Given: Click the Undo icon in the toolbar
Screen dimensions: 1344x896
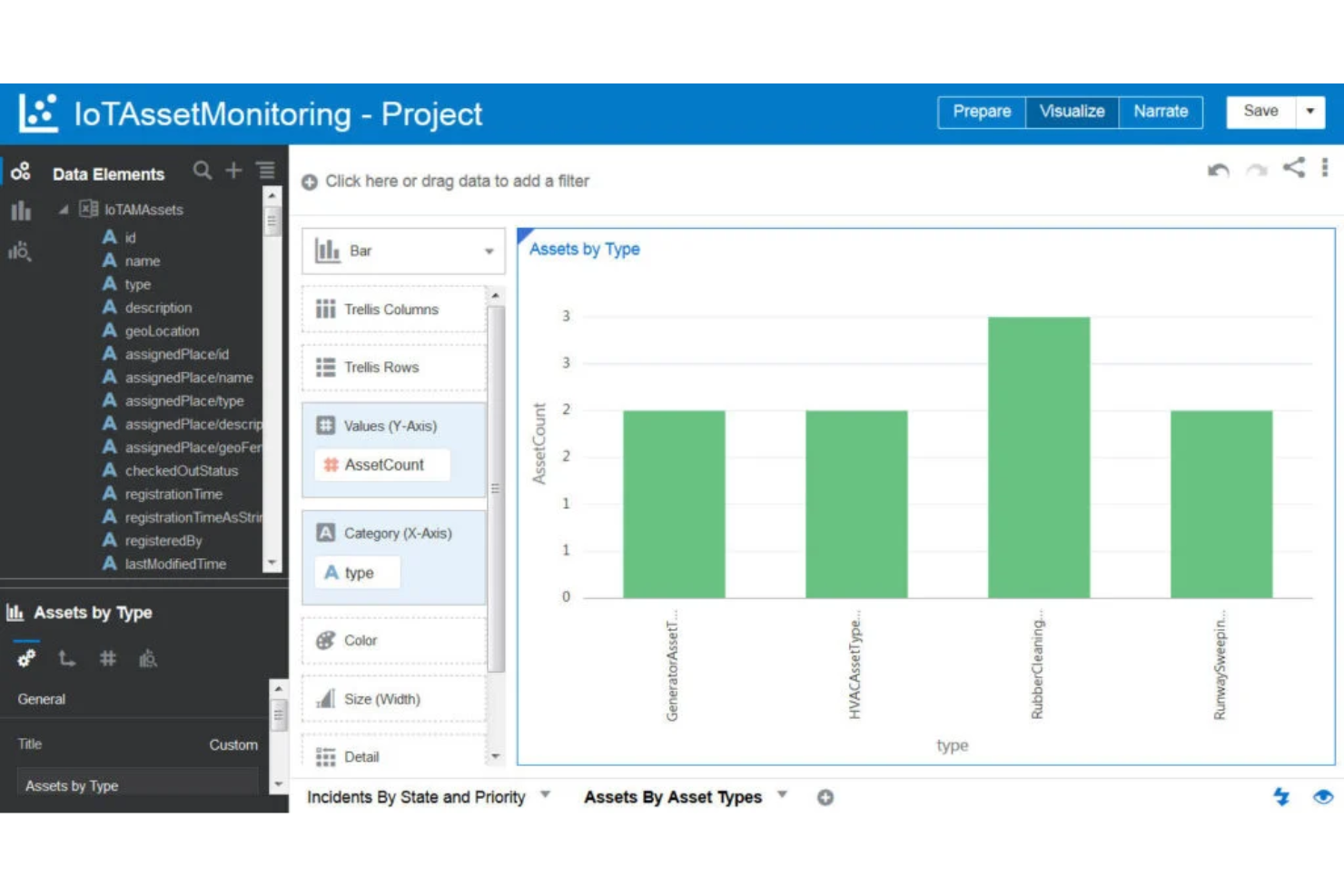Looking at the screenshot, I should [1218, 171].
